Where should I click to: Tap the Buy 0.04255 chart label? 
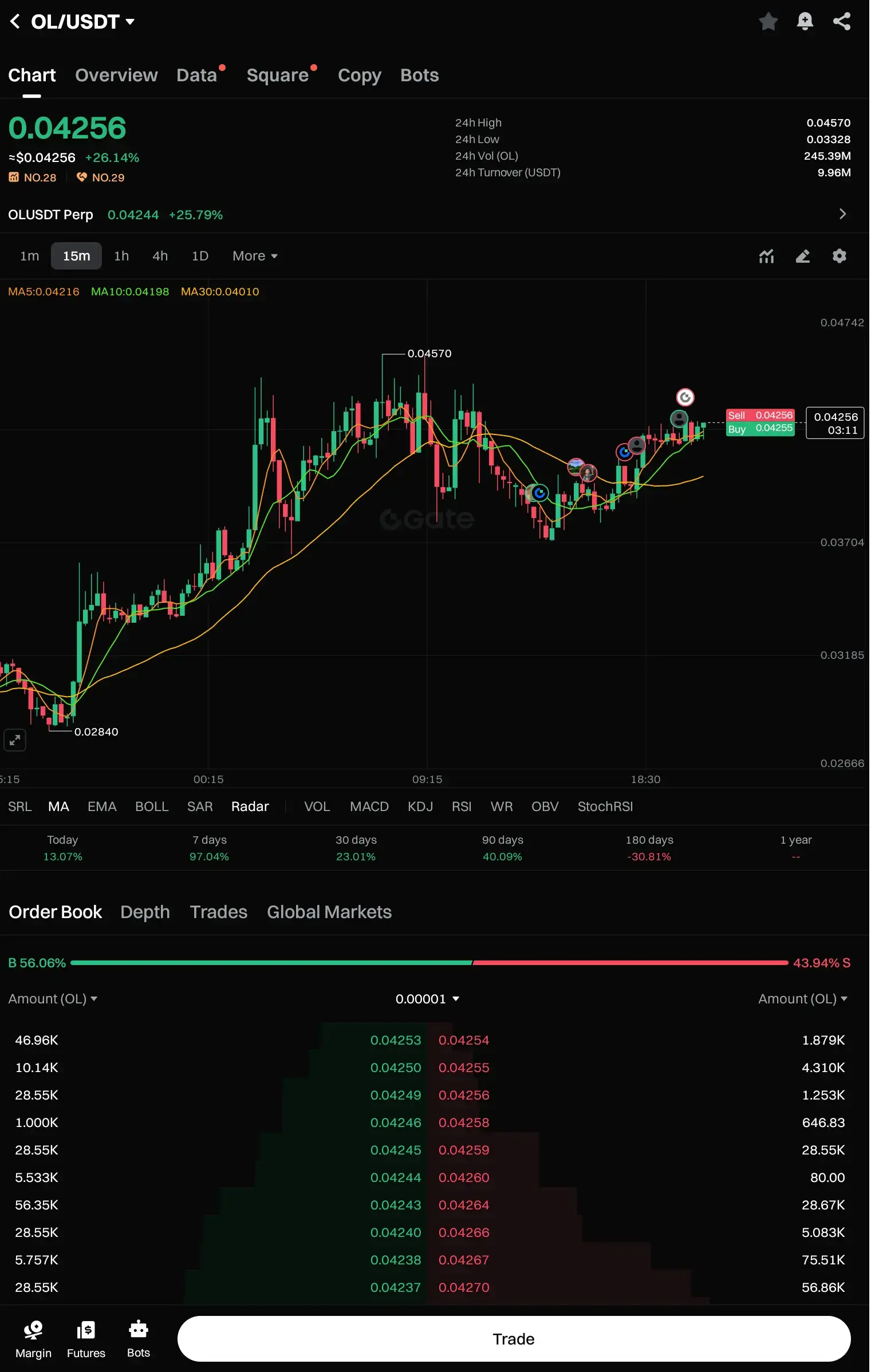click(760, 429)
